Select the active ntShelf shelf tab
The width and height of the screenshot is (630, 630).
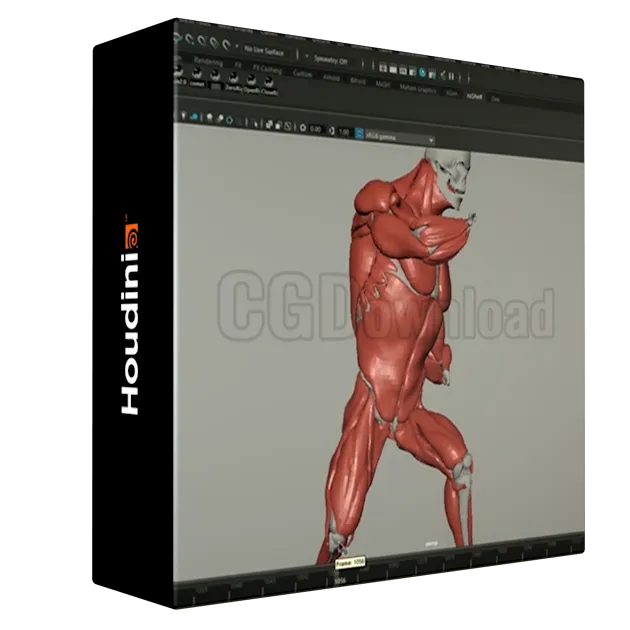[x=475, y=96]
